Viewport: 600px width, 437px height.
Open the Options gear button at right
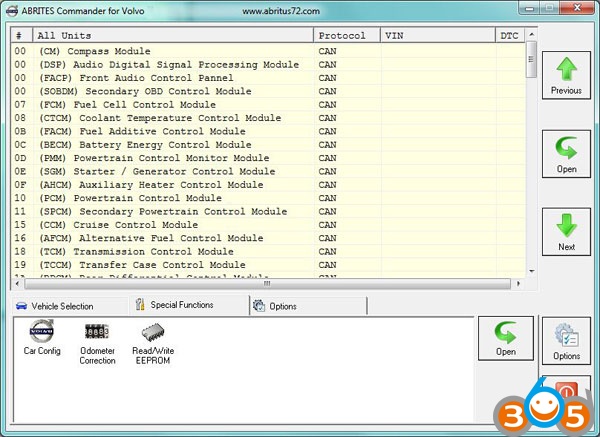pos(566,340)
